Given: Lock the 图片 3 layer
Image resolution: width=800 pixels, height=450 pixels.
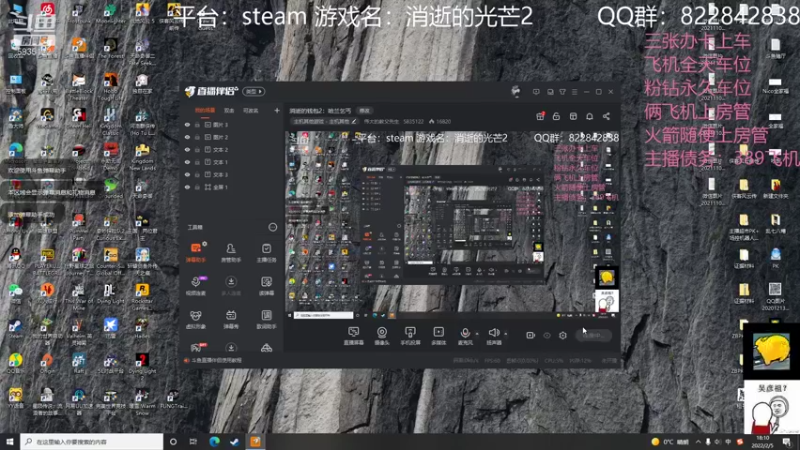Looking at the screenshot, I should click(x=197, y=124).
